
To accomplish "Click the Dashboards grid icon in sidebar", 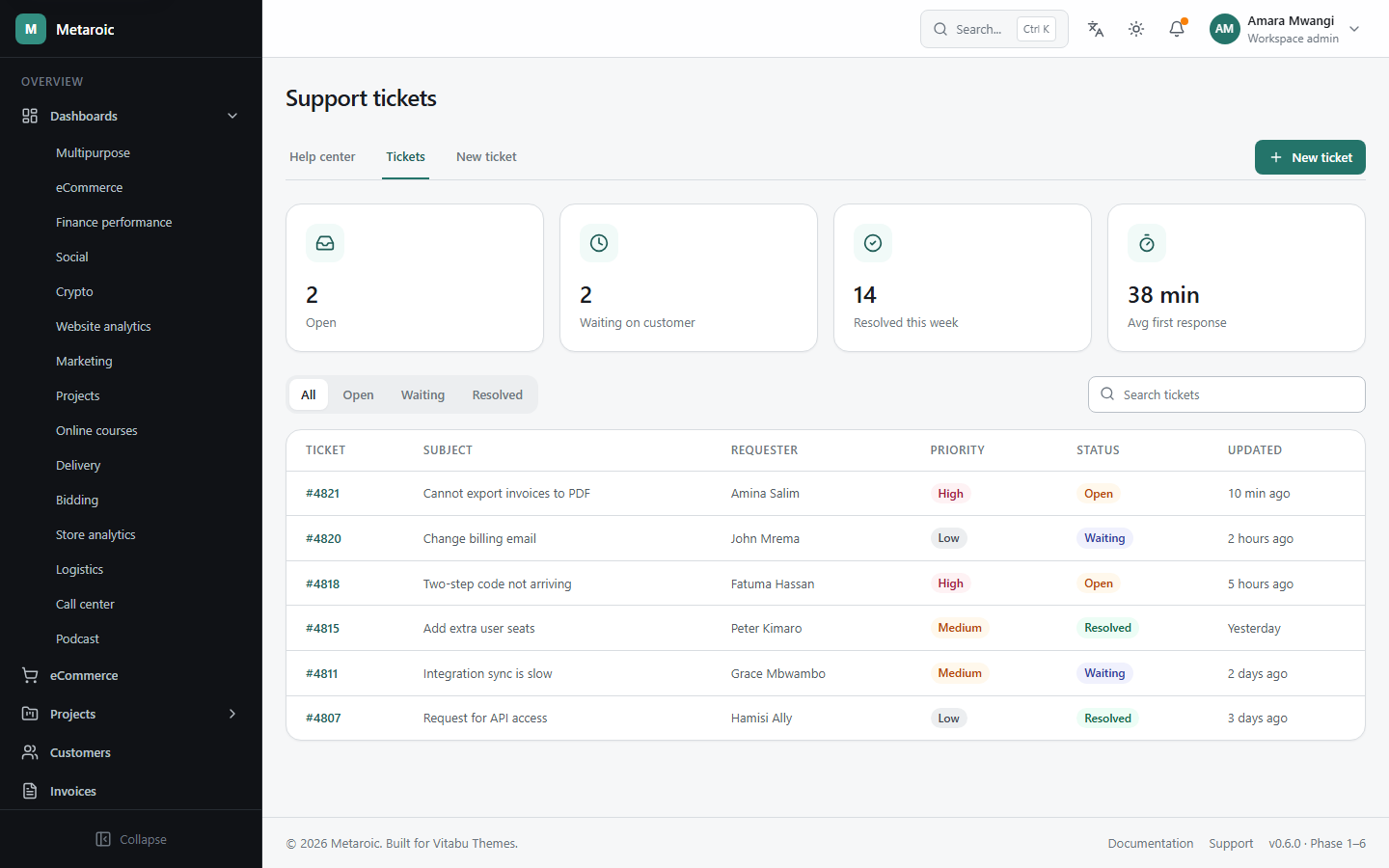I will tap(30, 116).
